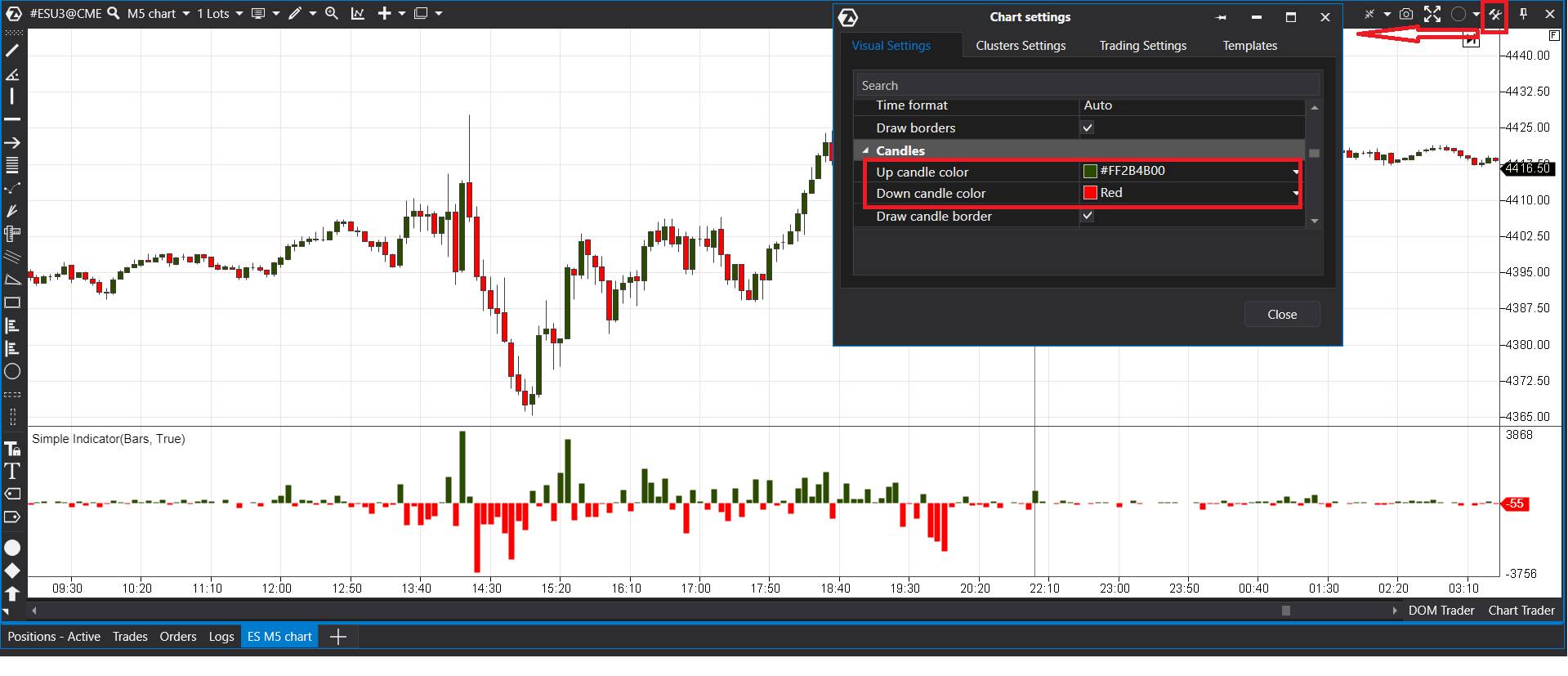Viewport: 1568px width, 676px height.
Task: Click the red Down candle color swatch
Action: [x=1090, y=193]
